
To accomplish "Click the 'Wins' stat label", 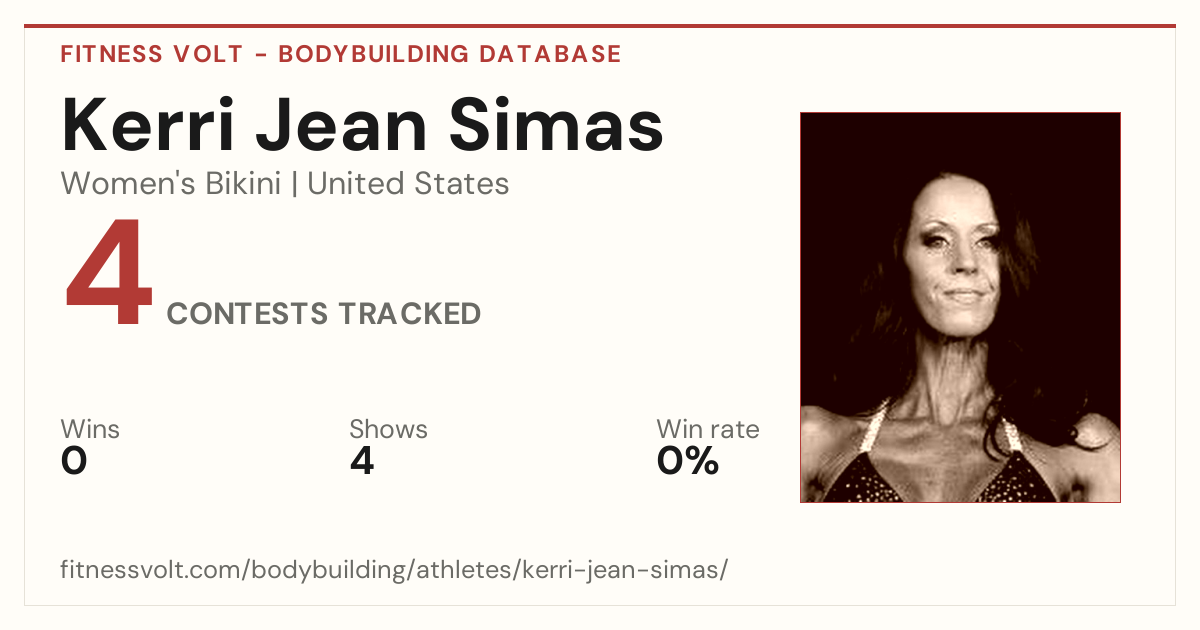I will point(90,430).
